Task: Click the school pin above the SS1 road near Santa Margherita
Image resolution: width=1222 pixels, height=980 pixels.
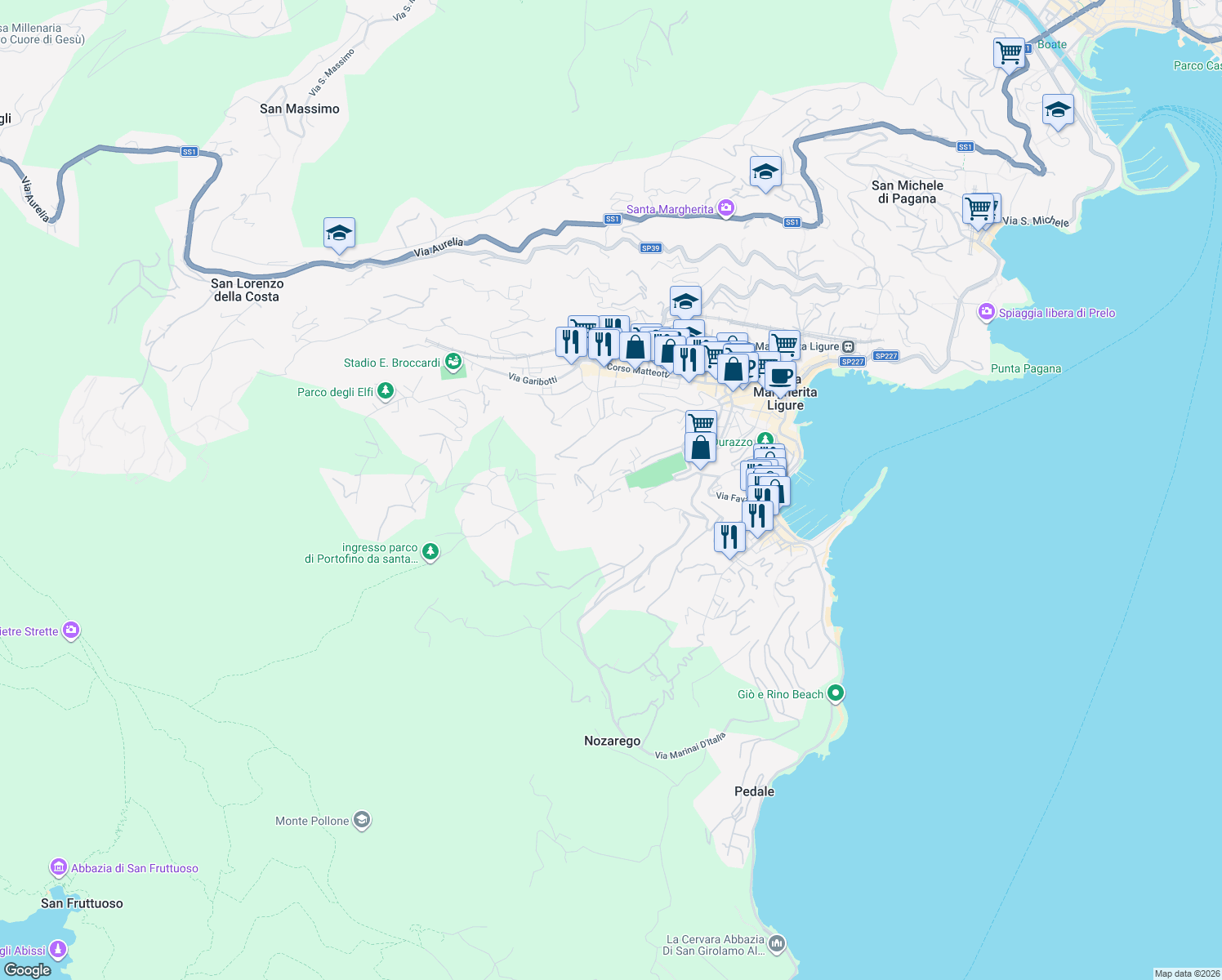Action: (765, 171)
